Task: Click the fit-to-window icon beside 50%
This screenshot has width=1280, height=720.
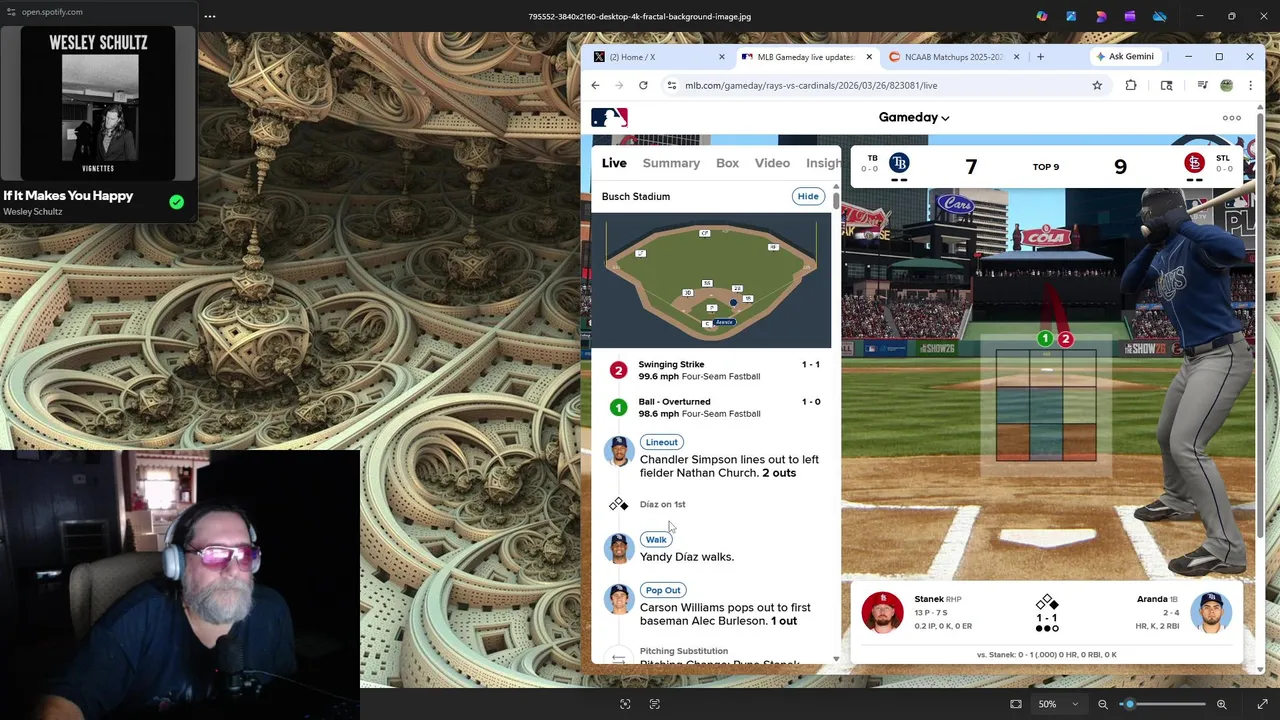Action: click(1016, 704)
